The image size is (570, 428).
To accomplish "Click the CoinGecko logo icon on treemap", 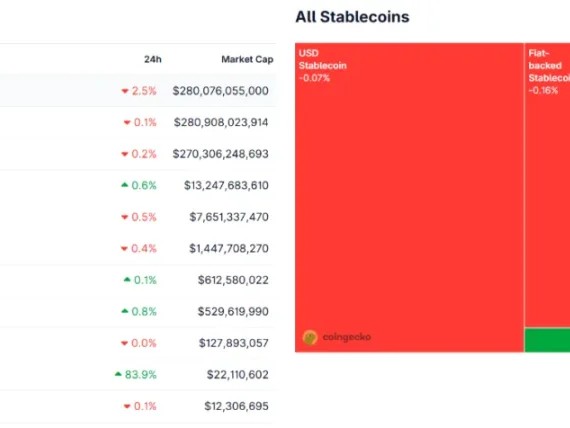I will (x=310, y=337).
